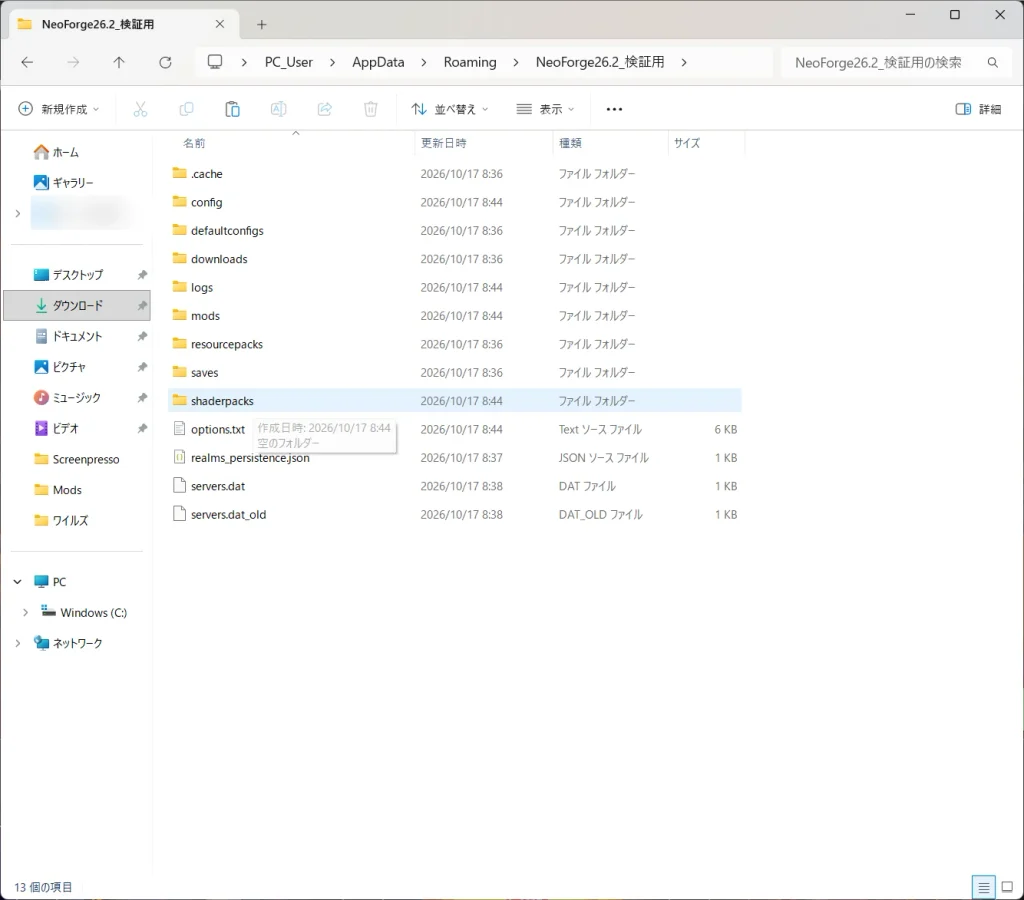The width and height of the screenshot is (1024, 900).
Task: Click the Paste clipboard icon
Action: point(232,109)
